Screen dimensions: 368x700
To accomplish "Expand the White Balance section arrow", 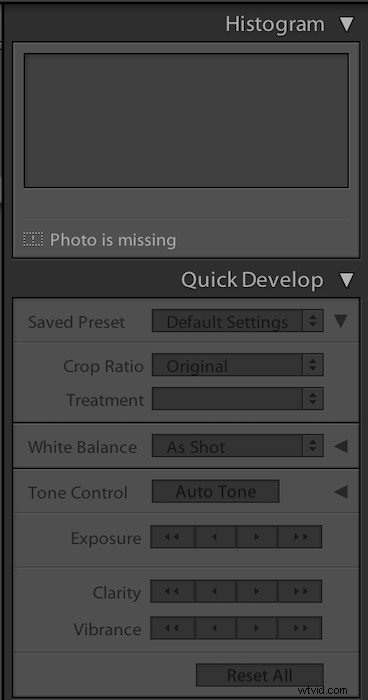I will coord(341,446).
